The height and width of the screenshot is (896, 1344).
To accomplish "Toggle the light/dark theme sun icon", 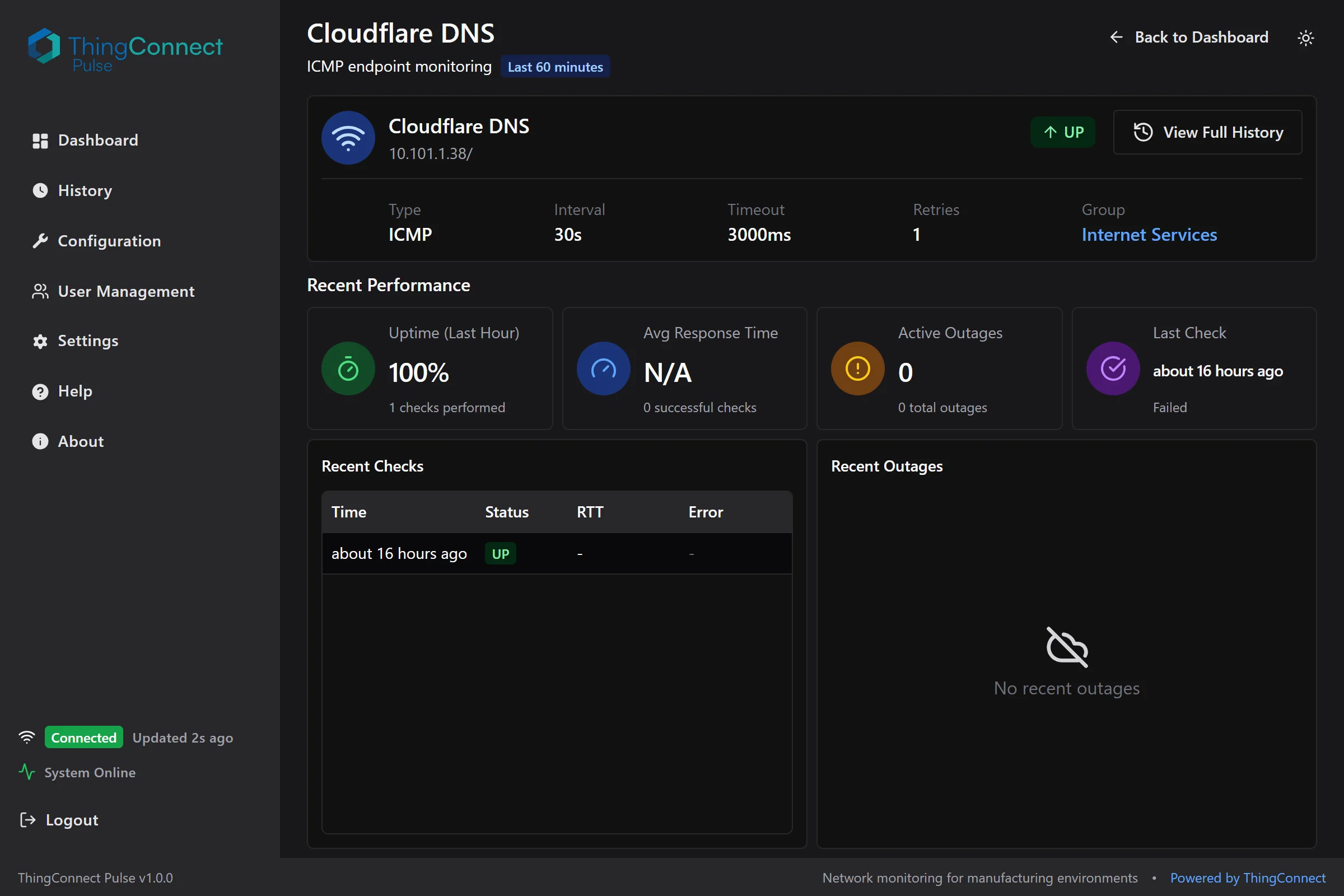I will coord(1305,38).
